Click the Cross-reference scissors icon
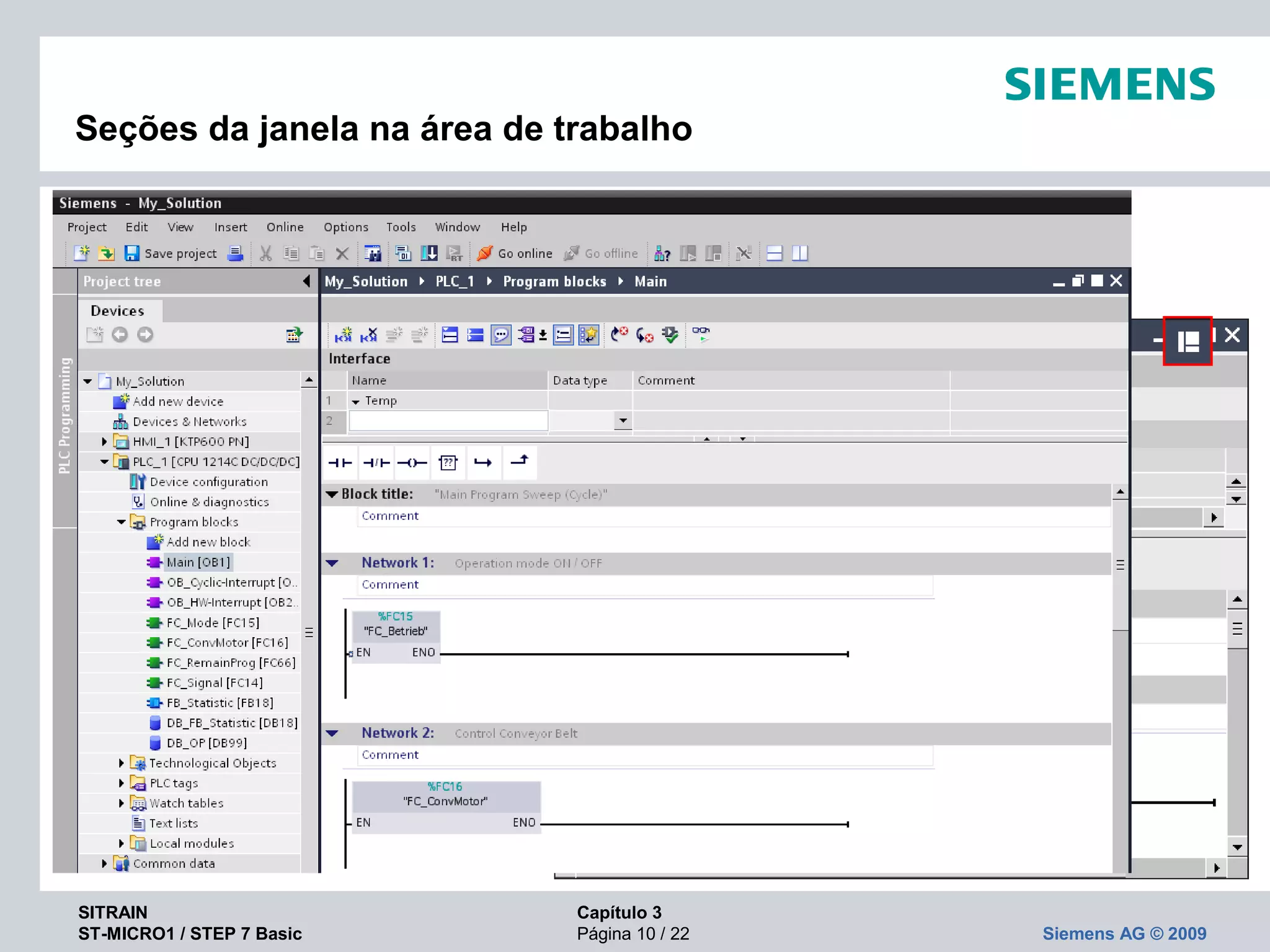1270x952 pixels. (743, 253)
